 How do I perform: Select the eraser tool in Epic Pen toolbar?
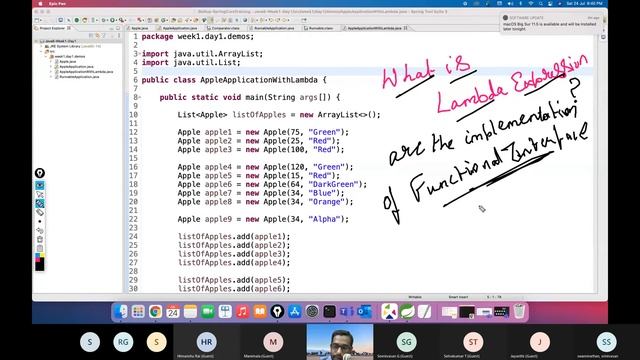tap(40, 212)
